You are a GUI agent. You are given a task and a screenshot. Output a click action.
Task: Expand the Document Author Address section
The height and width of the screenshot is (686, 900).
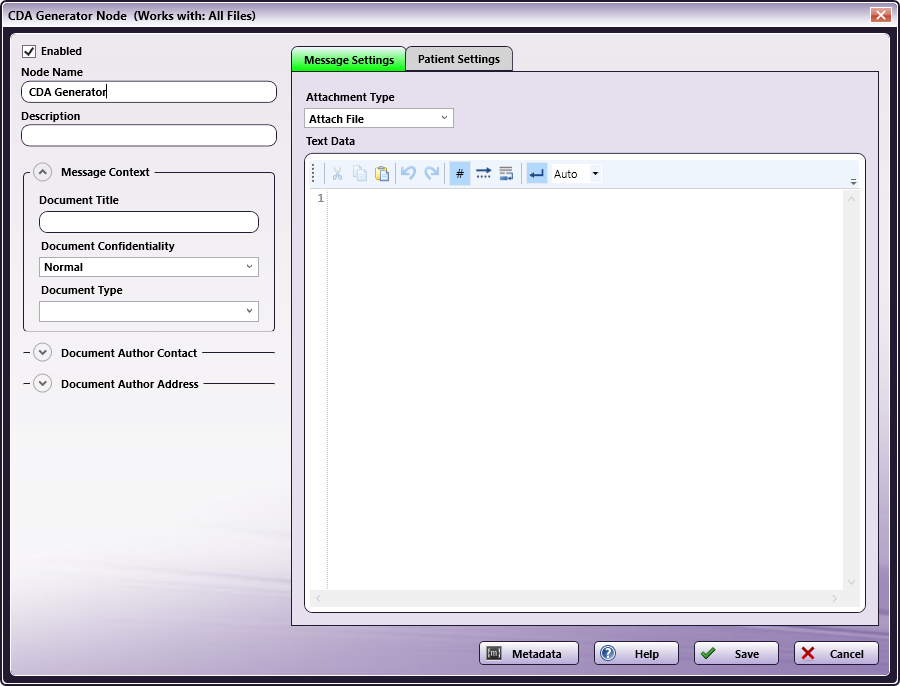pos(42,384)
